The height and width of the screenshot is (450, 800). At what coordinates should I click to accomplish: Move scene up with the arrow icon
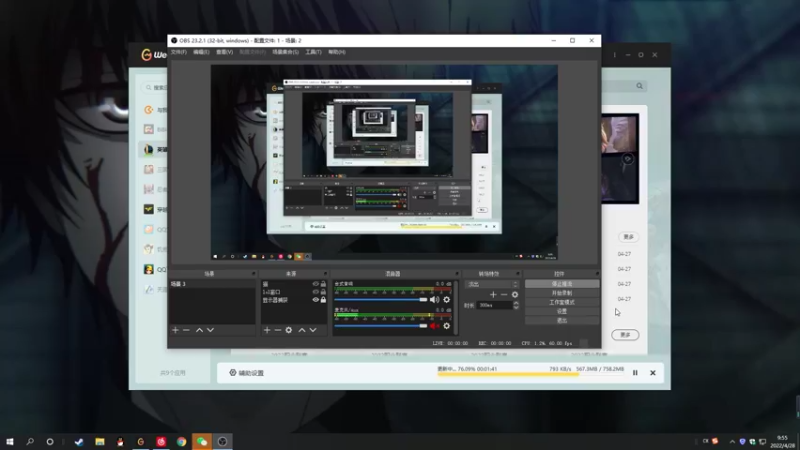coord(199,330)
